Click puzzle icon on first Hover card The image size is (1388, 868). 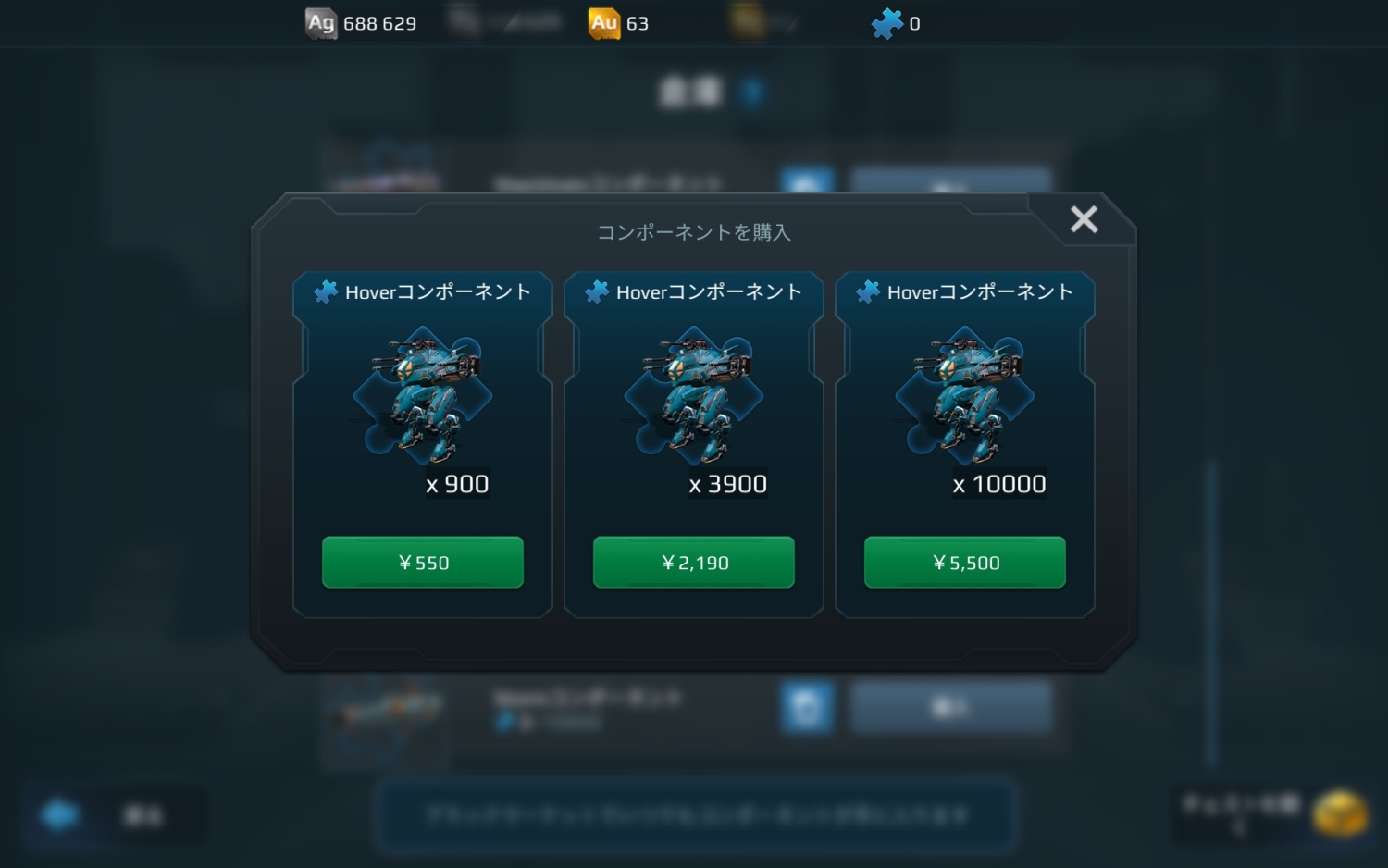tap(326, 291)
